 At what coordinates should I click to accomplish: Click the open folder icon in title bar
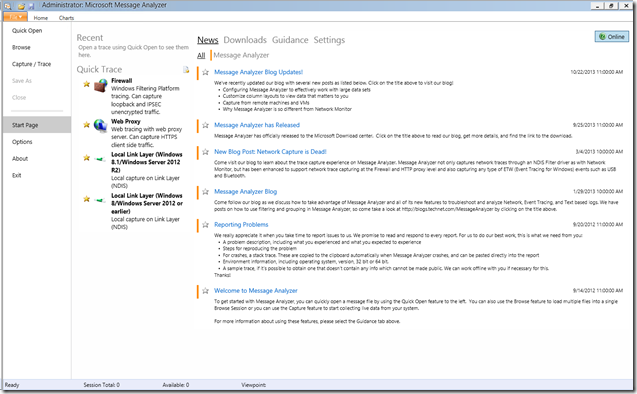pyautogui.click(x=21, y=6)
